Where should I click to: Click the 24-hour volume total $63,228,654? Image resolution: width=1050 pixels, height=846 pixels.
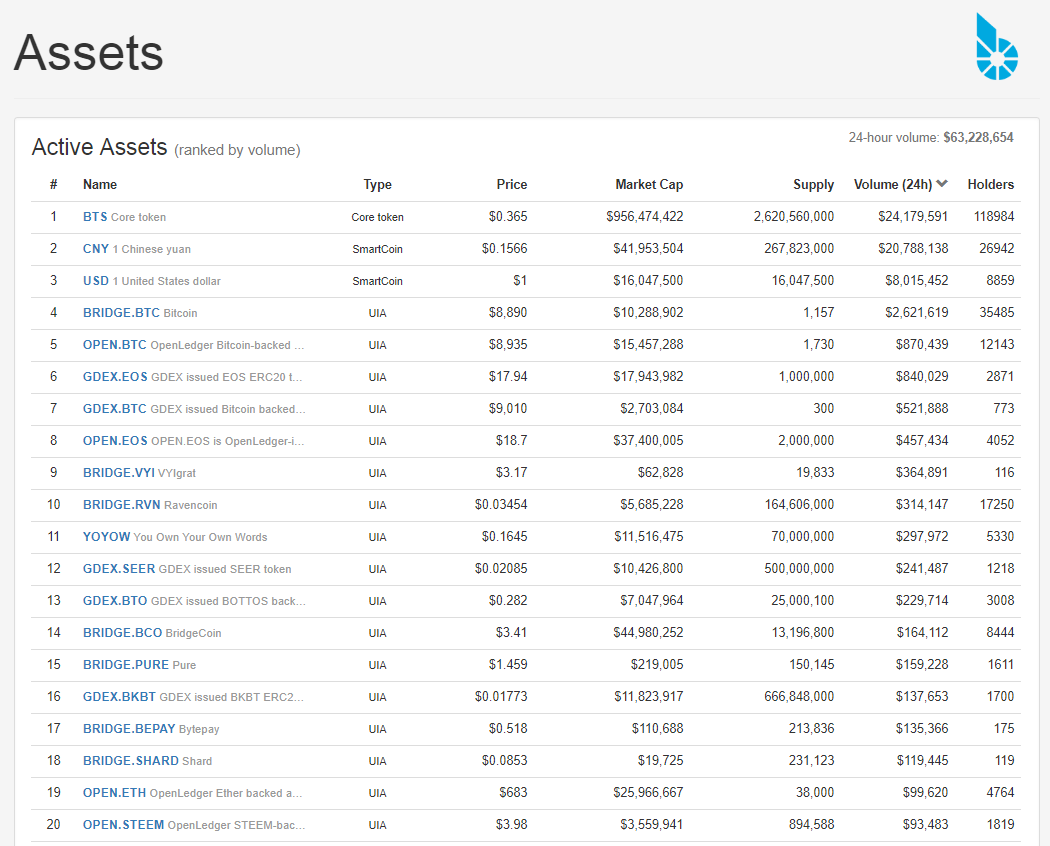point(978,137)
